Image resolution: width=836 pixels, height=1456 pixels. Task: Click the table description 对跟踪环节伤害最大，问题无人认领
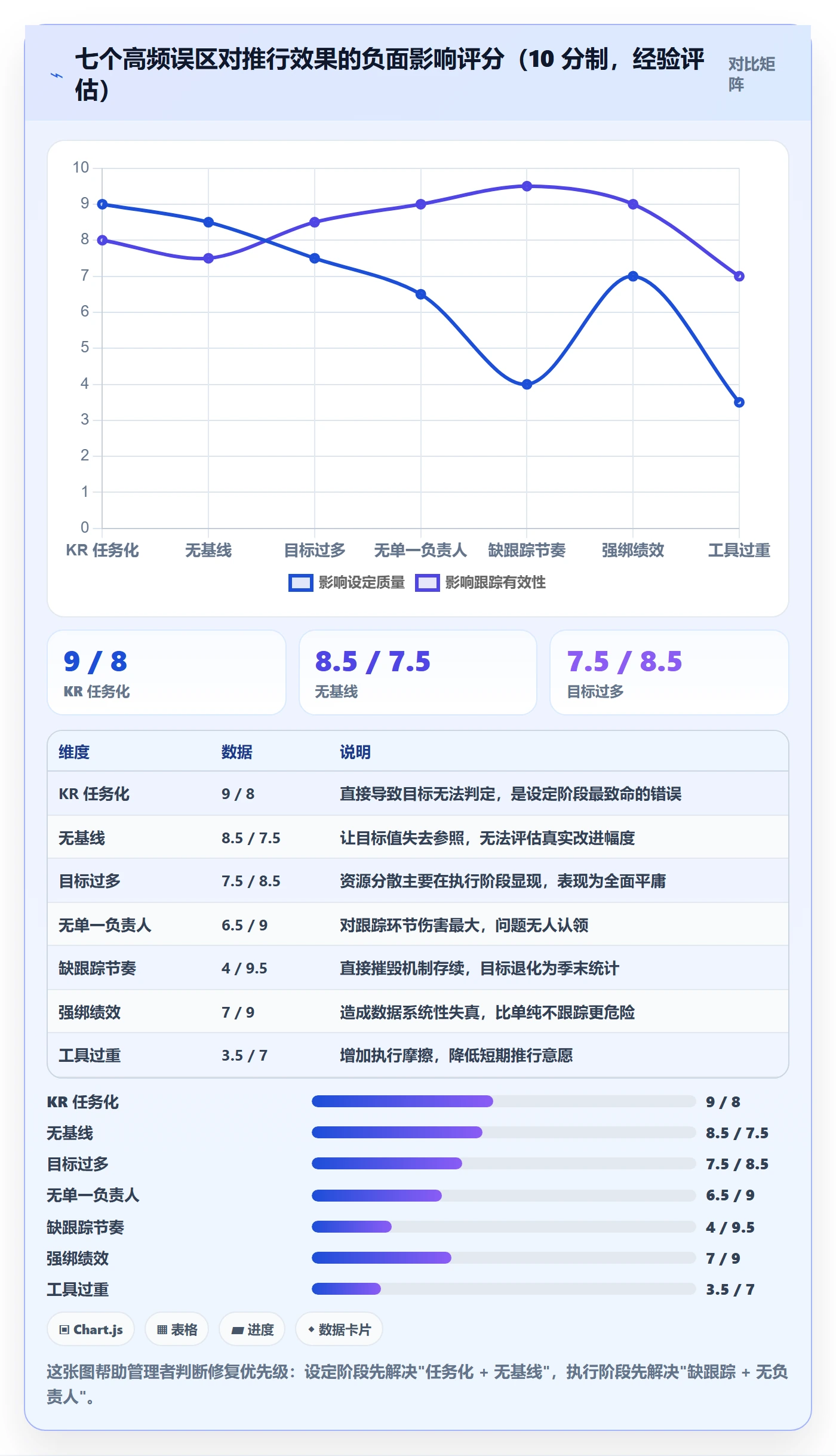464,925
